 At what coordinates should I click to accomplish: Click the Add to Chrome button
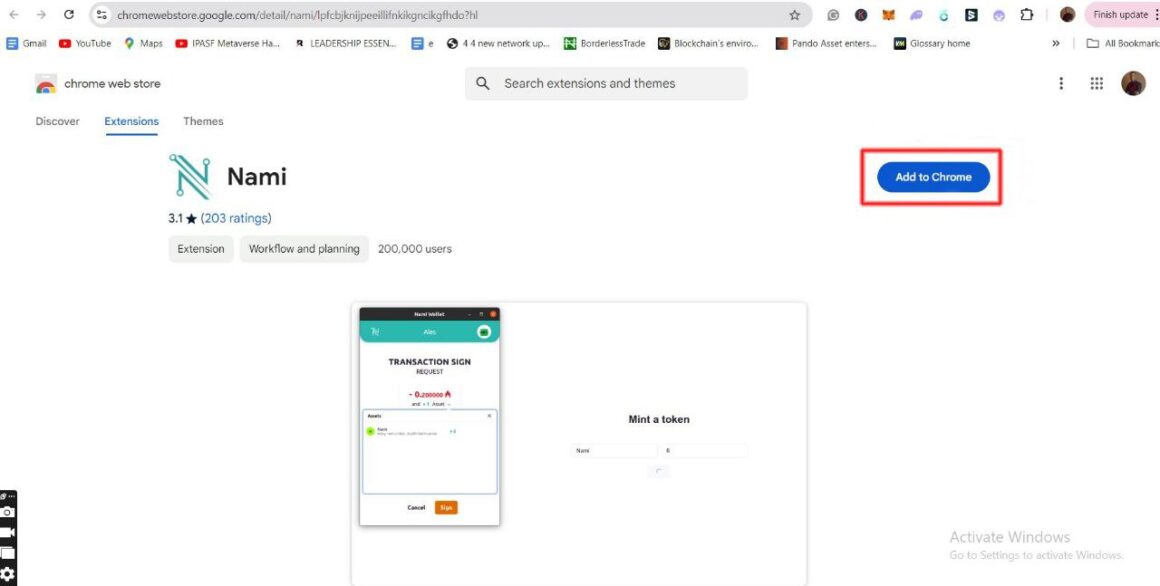click(x=932, y=176)
